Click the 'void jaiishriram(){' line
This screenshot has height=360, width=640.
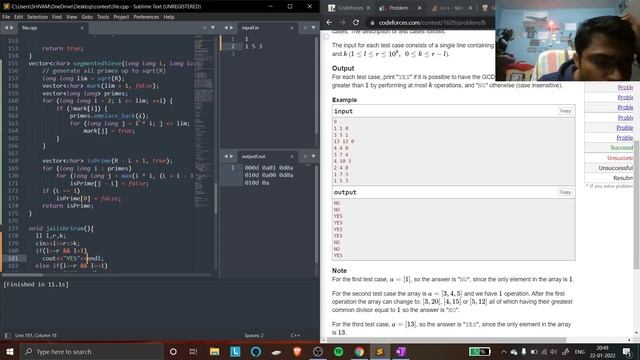(x=61, y=229)
